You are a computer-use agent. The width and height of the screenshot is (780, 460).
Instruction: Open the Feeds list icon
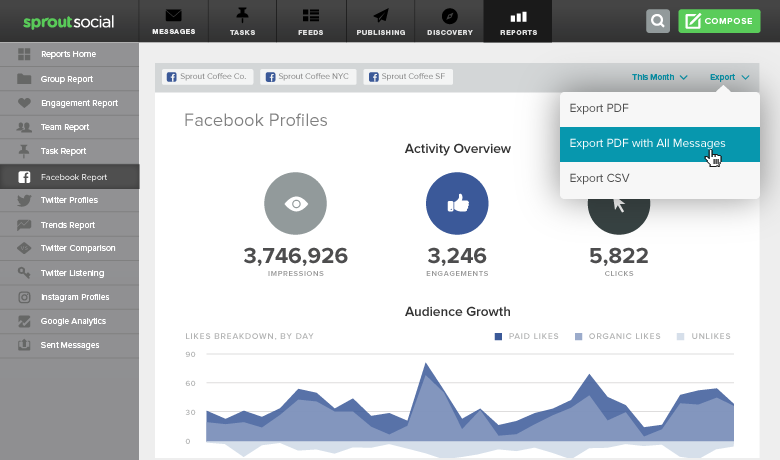311,15
